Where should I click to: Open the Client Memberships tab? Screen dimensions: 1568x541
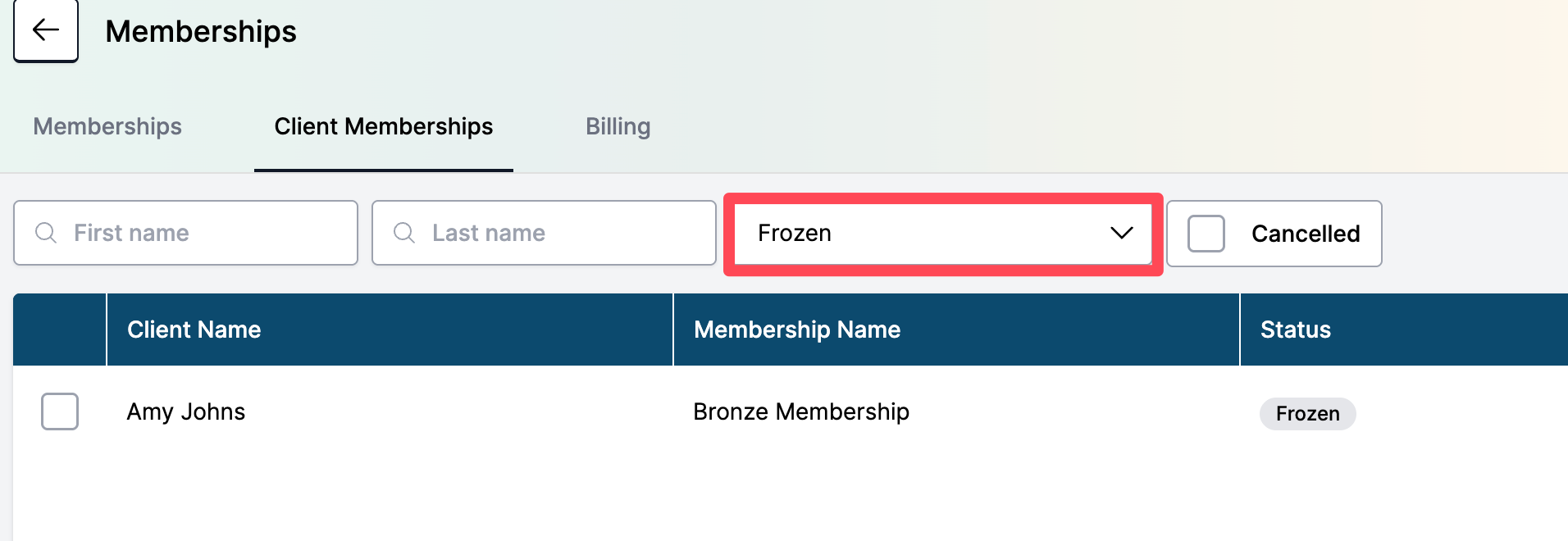[384, 126]
